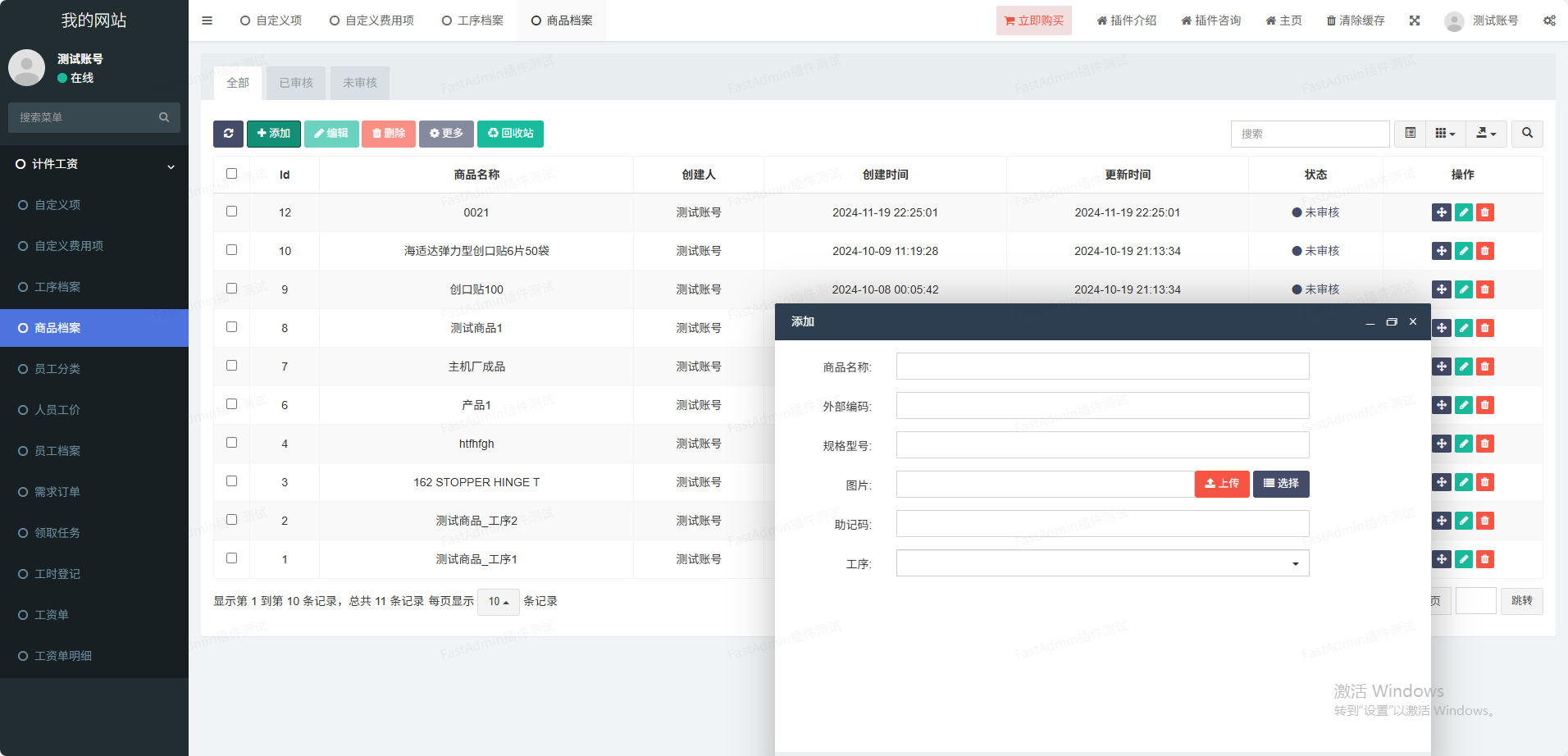Click the magnifier search button in toolbar
Viewport: 1568px width, 756px height.
(x=1527, y=134)
